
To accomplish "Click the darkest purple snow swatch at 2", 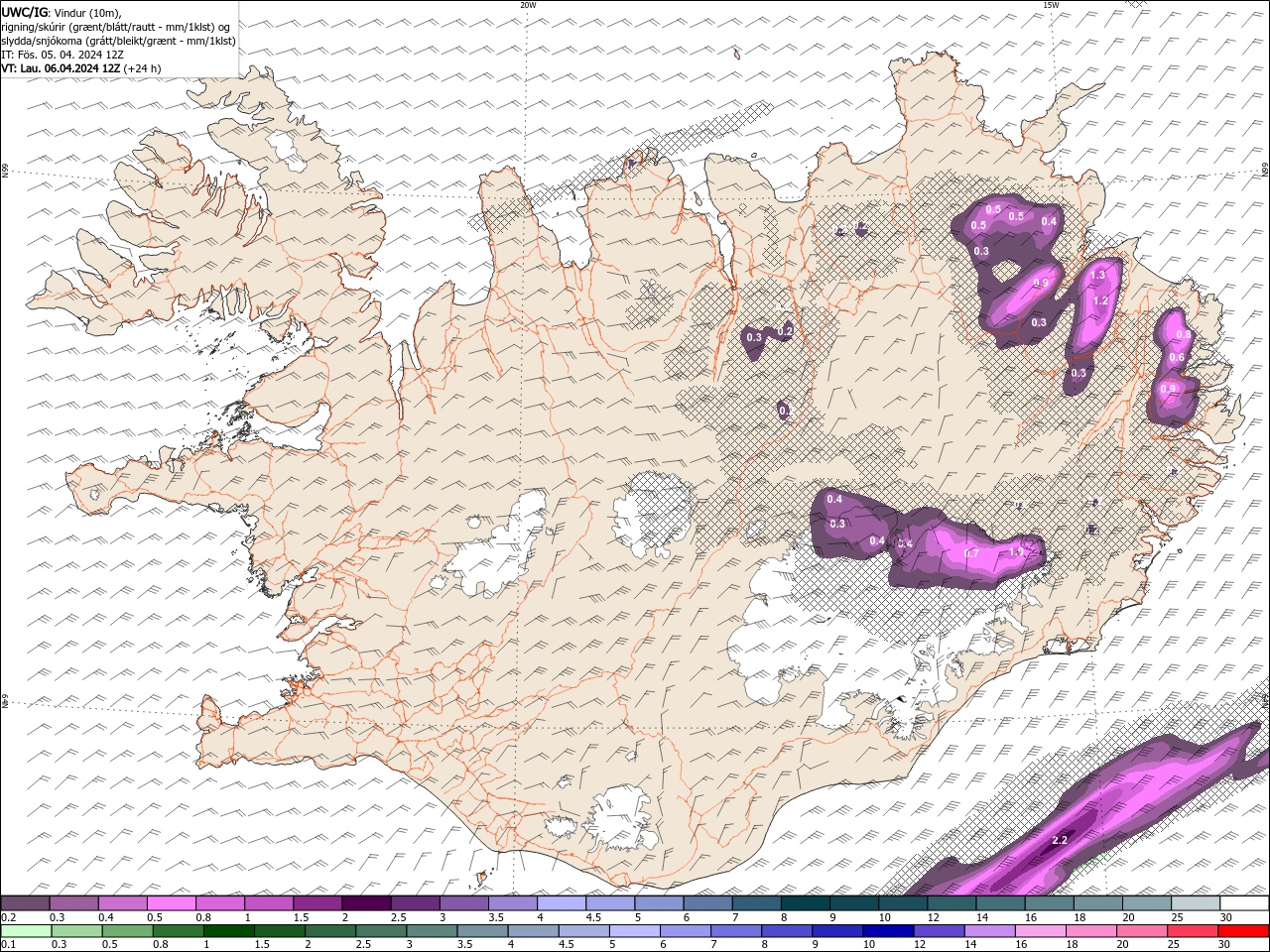I will [366, 903].
